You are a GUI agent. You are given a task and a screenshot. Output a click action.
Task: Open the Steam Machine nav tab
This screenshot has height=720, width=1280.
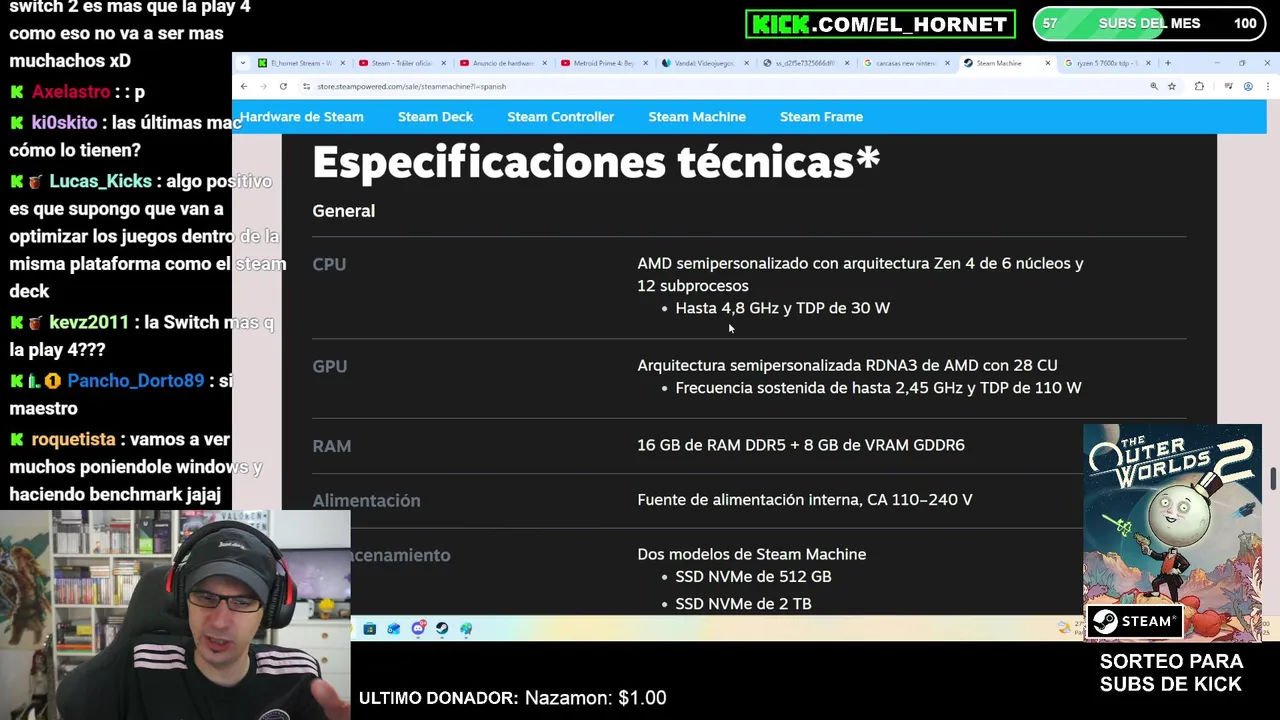point(697,117)
